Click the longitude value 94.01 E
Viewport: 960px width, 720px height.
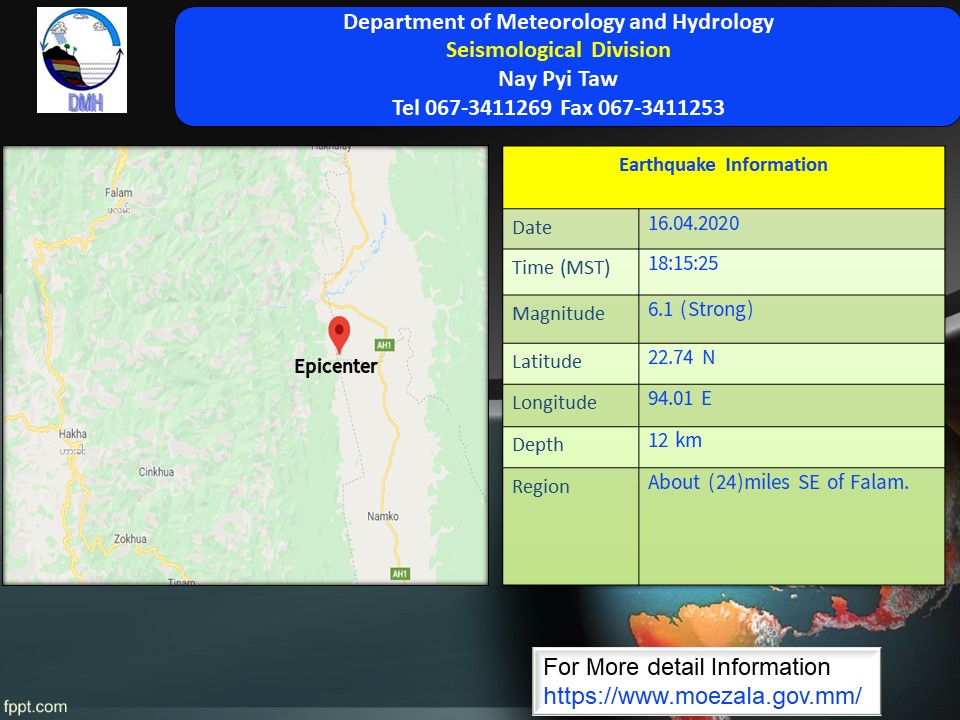pos(679,399)
